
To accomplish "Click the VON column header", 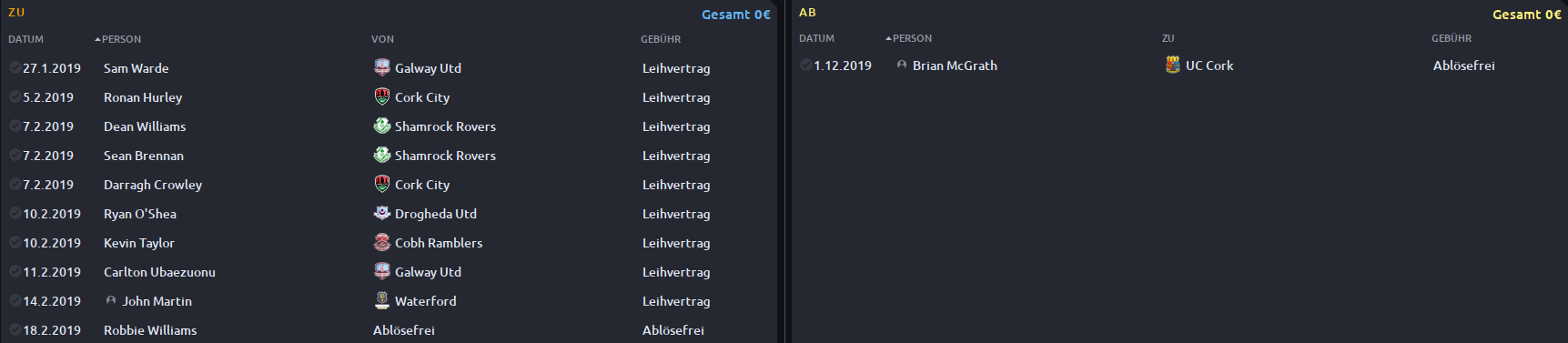I will tap(382, 39).
